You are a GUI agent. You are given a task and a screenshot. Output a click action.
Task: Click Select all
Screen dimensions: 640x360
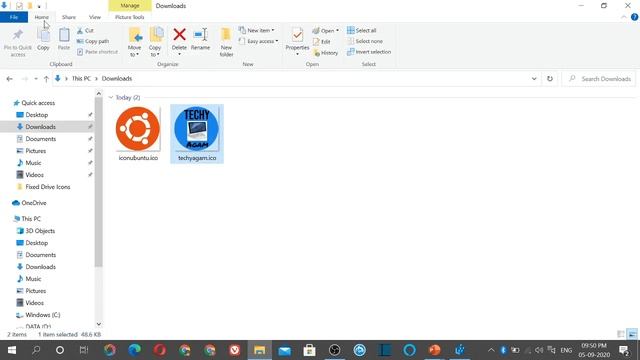click(x=362, y=31)
